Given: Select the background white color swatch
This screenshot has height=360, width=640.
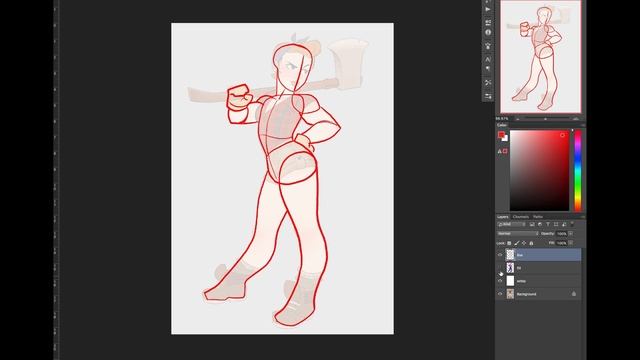Looking at the screenshot, I should [506, 139].
